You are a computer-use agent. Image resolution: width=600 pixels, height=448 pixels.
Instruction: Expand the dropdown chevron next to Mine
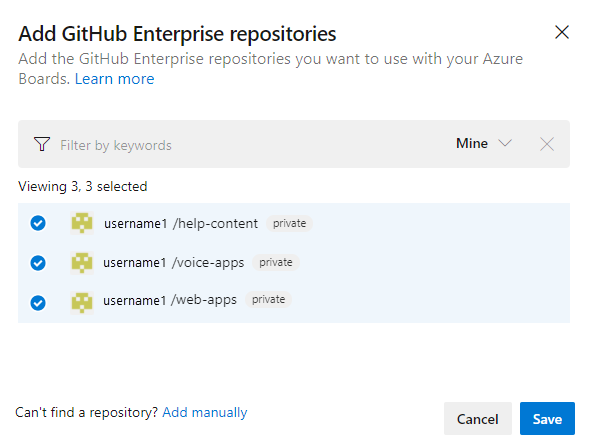pos(504,144)
